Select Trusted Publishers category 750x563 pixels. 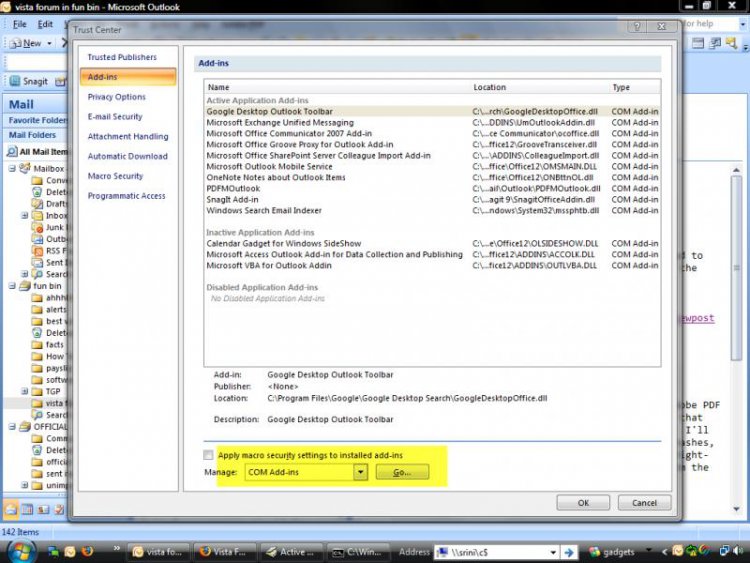pos(122,57)
